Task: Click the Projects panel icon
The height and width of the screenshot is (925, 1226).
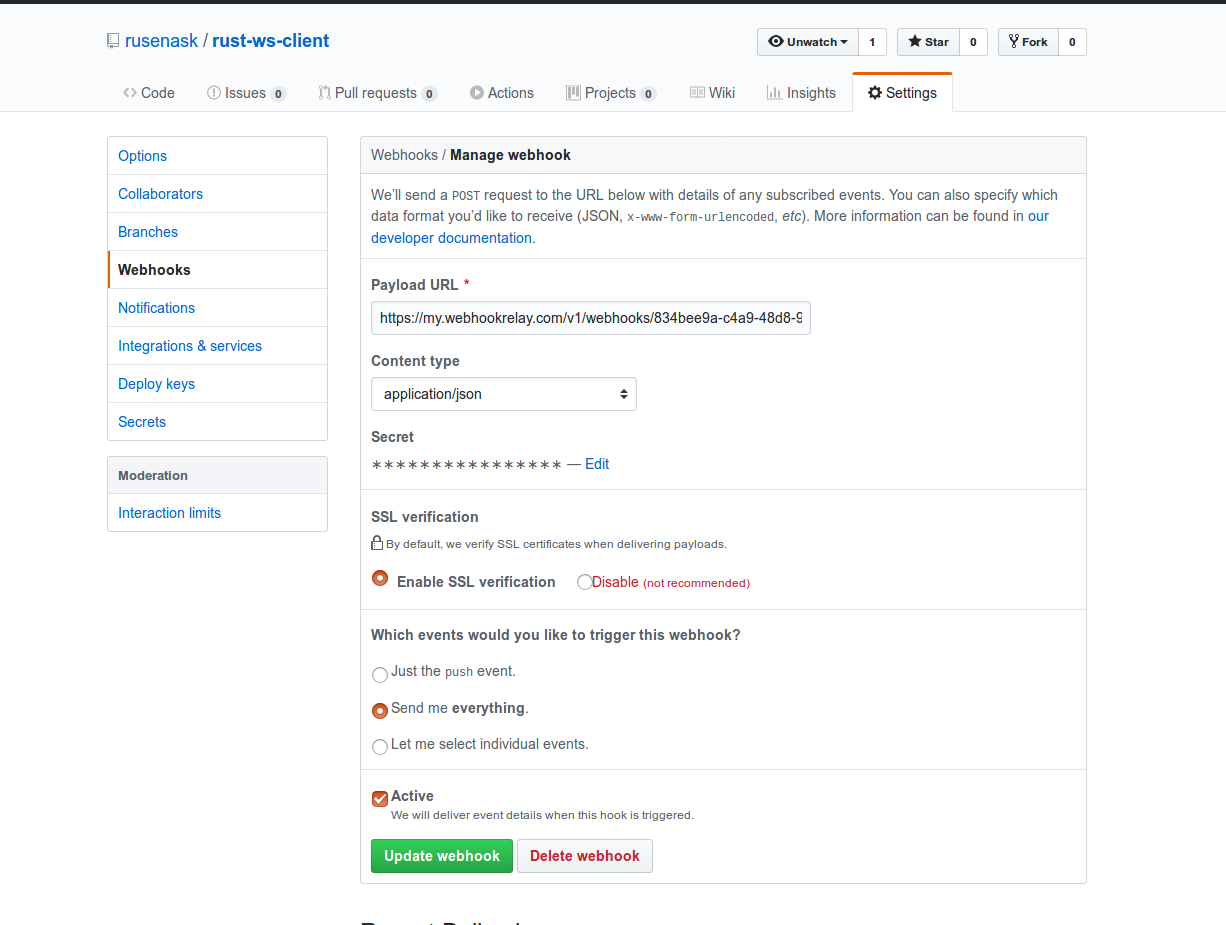Action: [x=575, y=92]
